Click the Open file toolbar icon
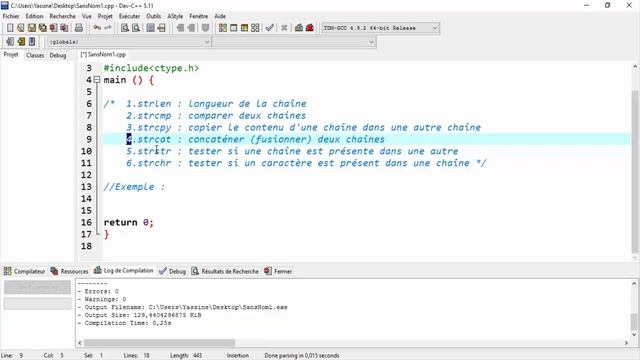This screenshot has height=360, width=640. coord(21,28)
